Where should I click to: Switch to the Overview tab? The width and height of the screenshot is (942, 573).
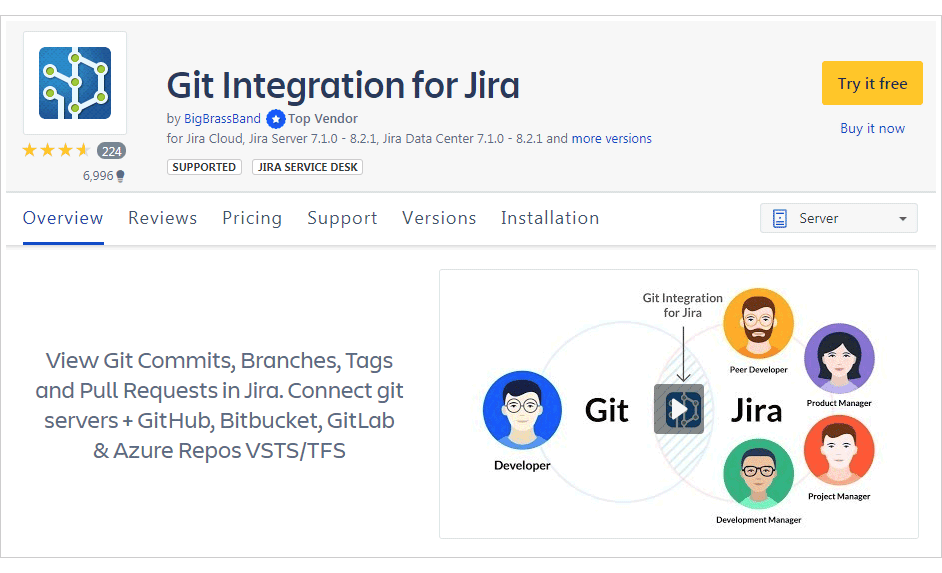tap(63, 218)
